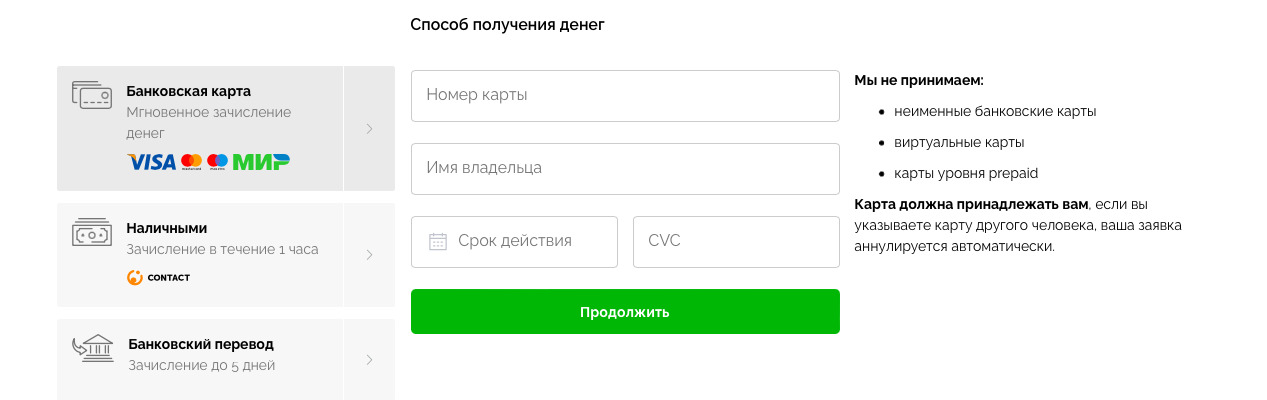1267x400 pixels.
Task: Click the bank card icon
Action: click(x=91, y=95)
